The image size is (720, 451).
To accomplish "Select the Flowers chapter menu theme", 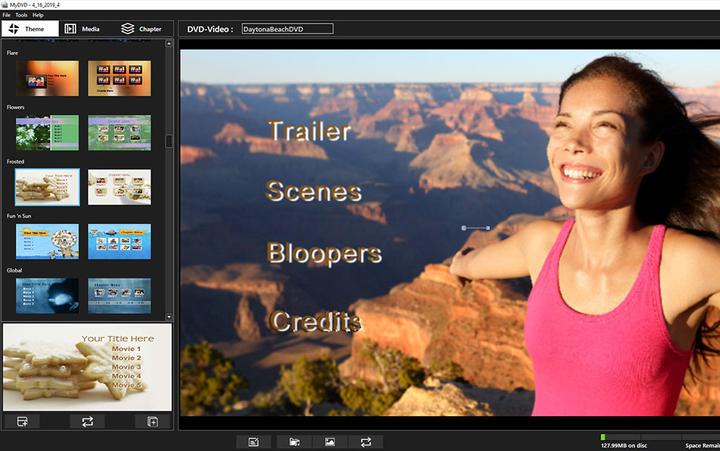I will point(119,133).
